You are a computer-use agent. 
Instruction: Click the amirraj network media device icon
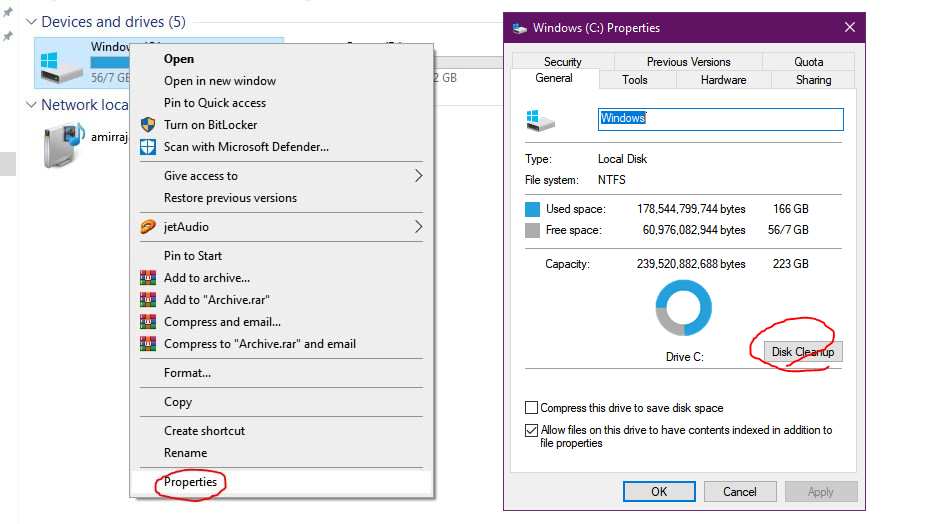(63, 144)
